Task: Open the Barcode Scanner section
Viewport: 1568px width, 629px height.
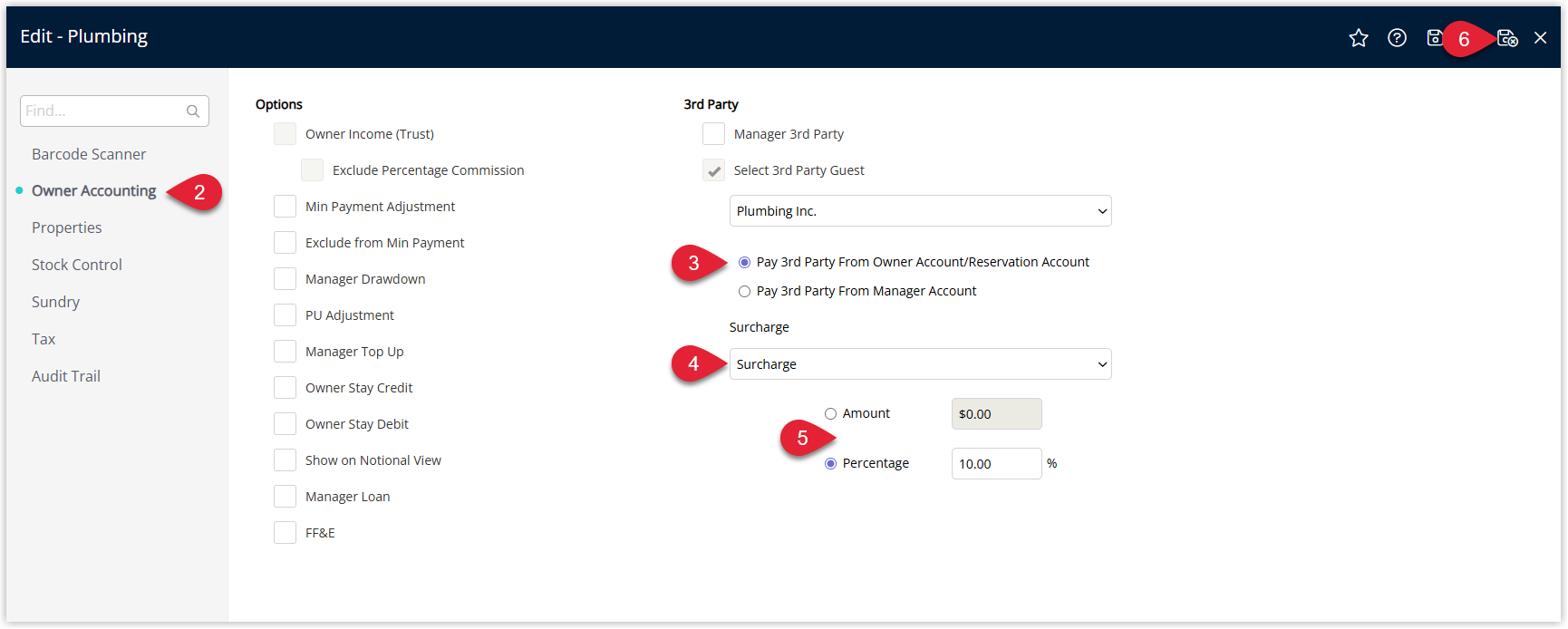Action: point(89,154)
